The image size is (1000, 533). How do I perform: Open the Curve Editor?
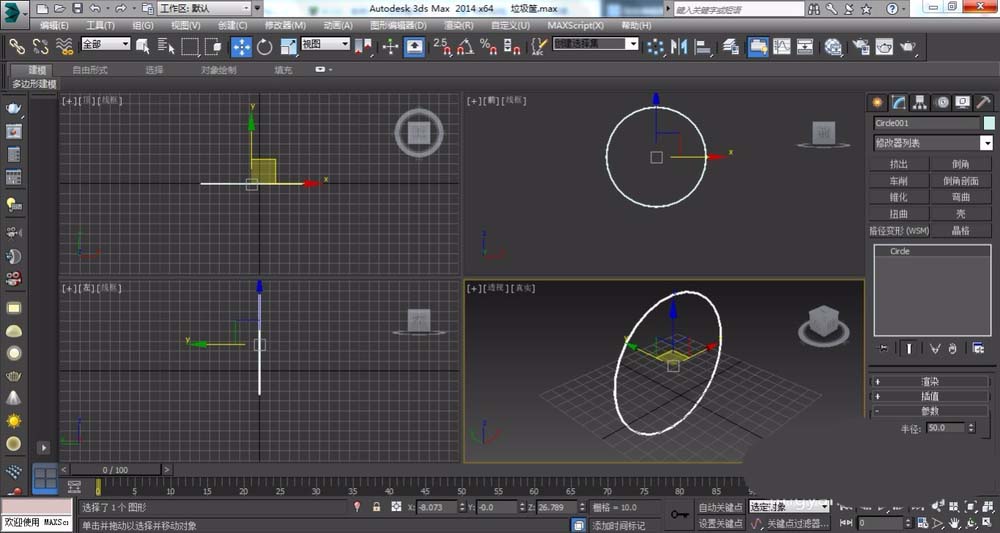780,46
